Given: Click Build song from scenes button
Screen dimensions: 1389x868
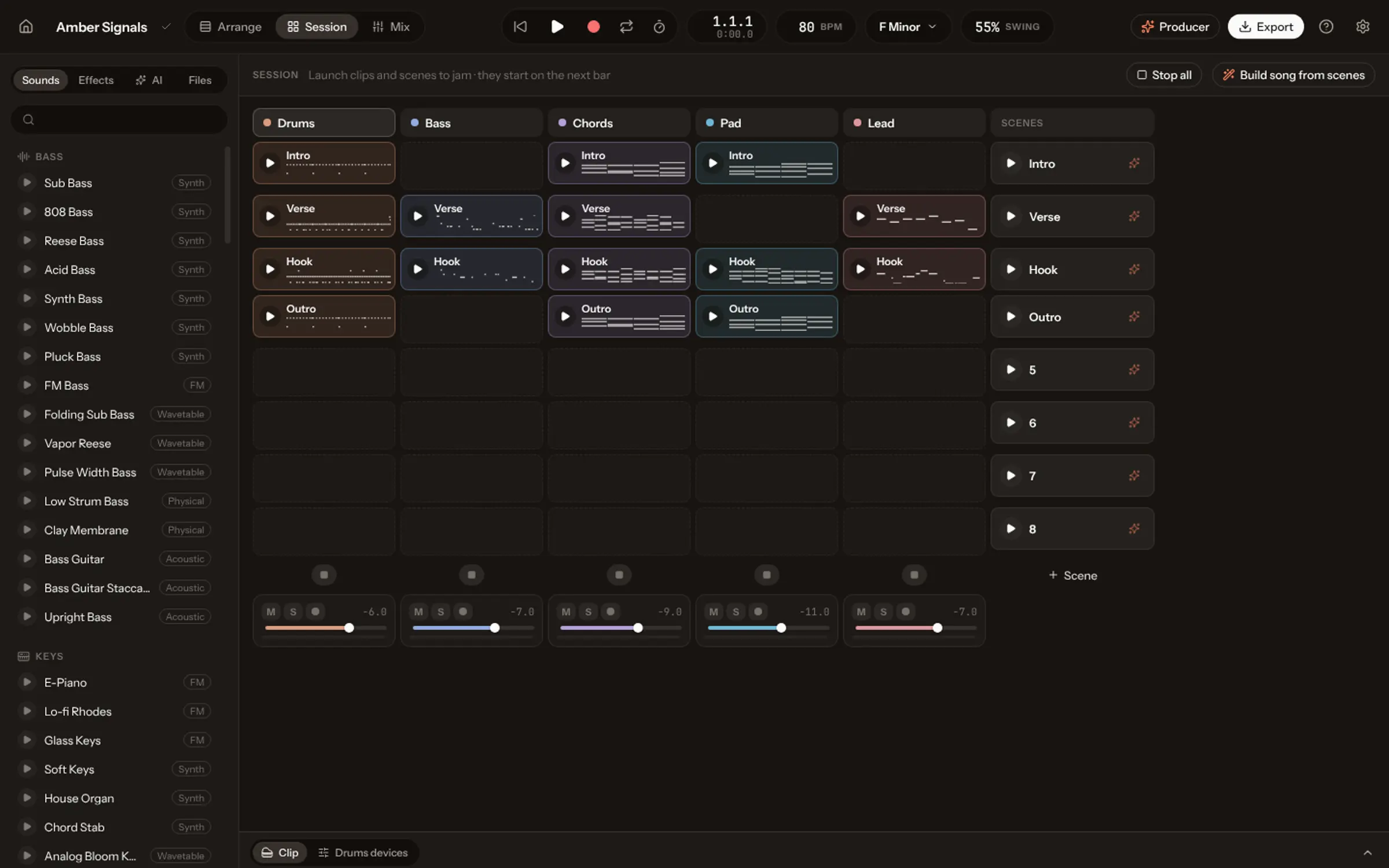Looking at the screenshot, I should pos(1294,75).
